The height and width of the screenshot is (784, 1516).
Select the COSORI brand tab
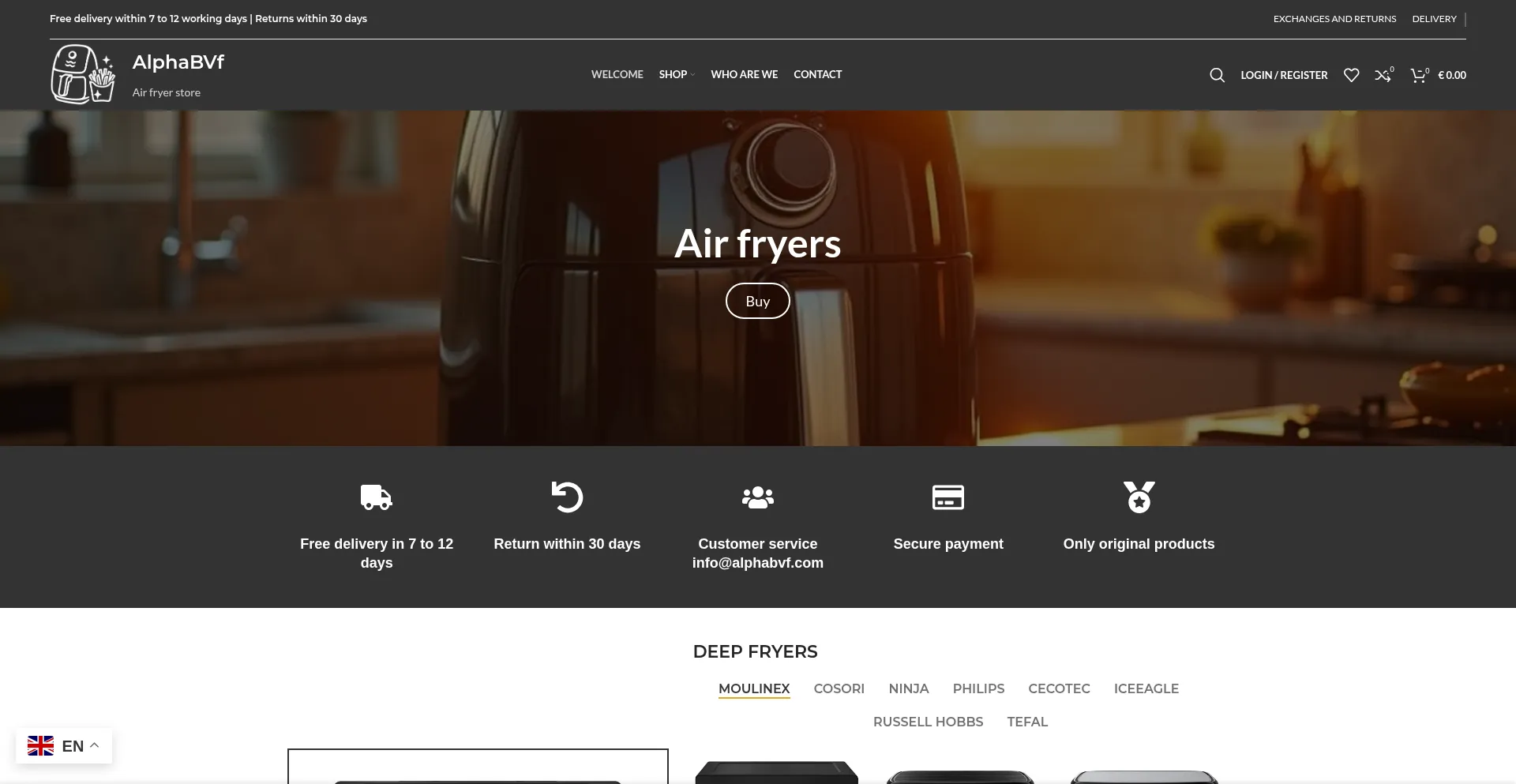839,688
